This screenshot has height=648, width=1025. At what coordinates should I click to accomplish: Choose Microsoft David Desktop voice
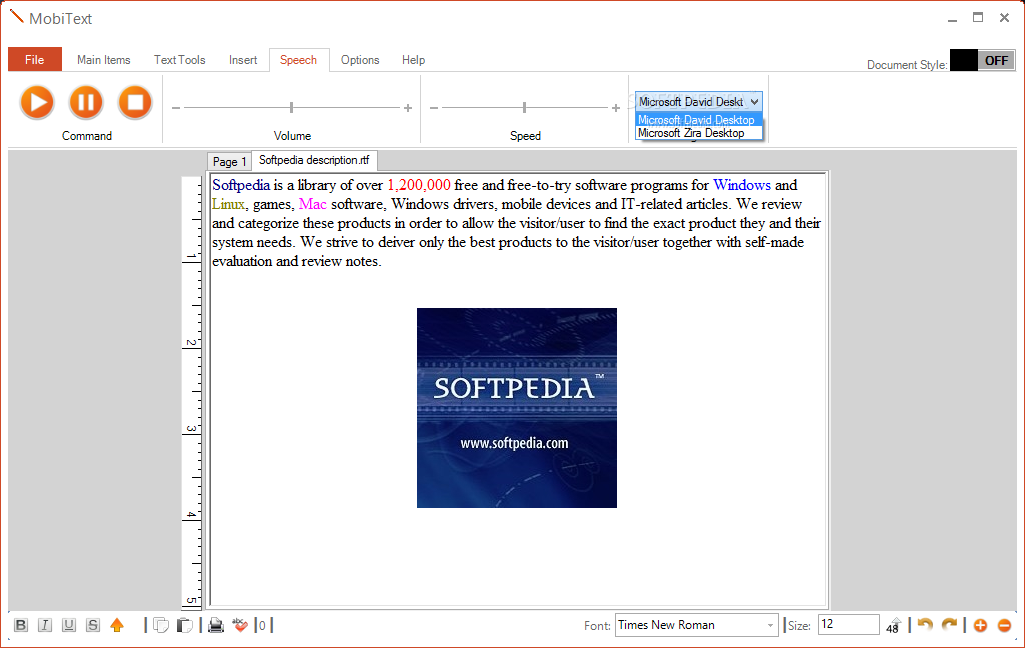click(696, 120)
